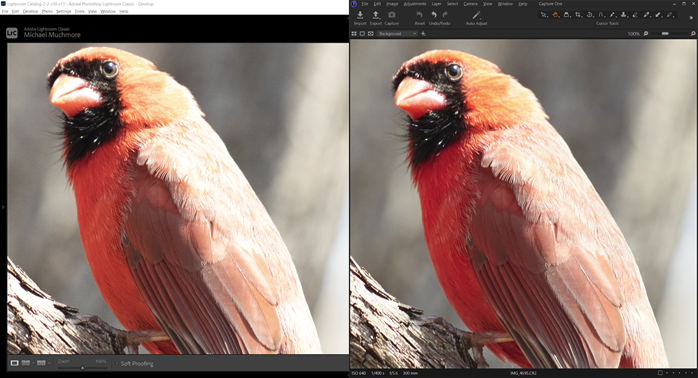Enable the Soft Proofing checkbox

[x=117, y=364]
